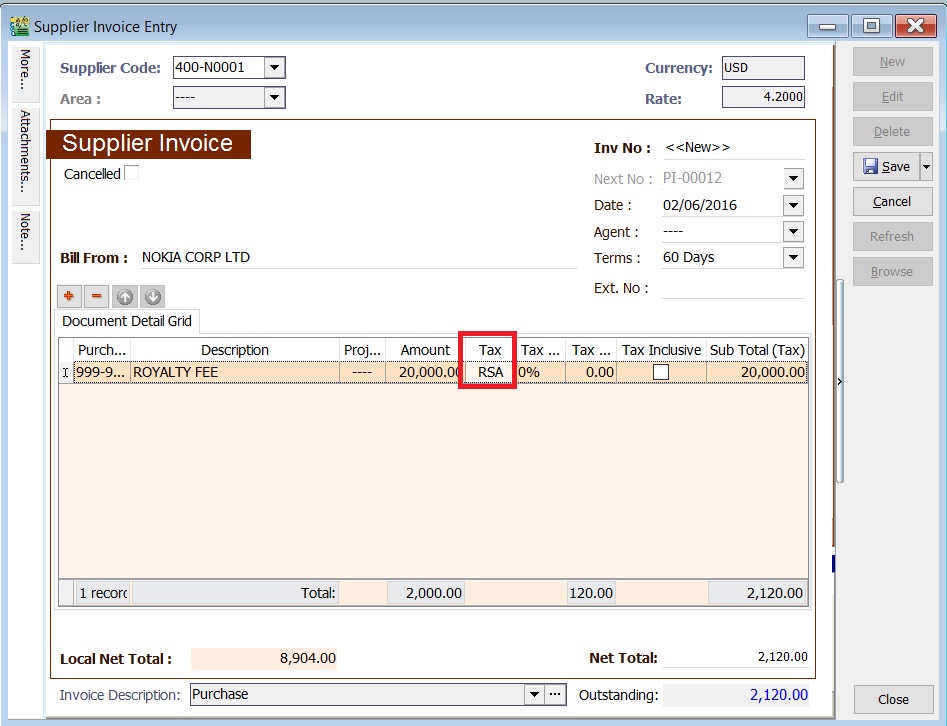Viewport: 947px width, 726px height.
Task: Tick the Tax Inclusive checkbox in row
Action: pos(661,372)
